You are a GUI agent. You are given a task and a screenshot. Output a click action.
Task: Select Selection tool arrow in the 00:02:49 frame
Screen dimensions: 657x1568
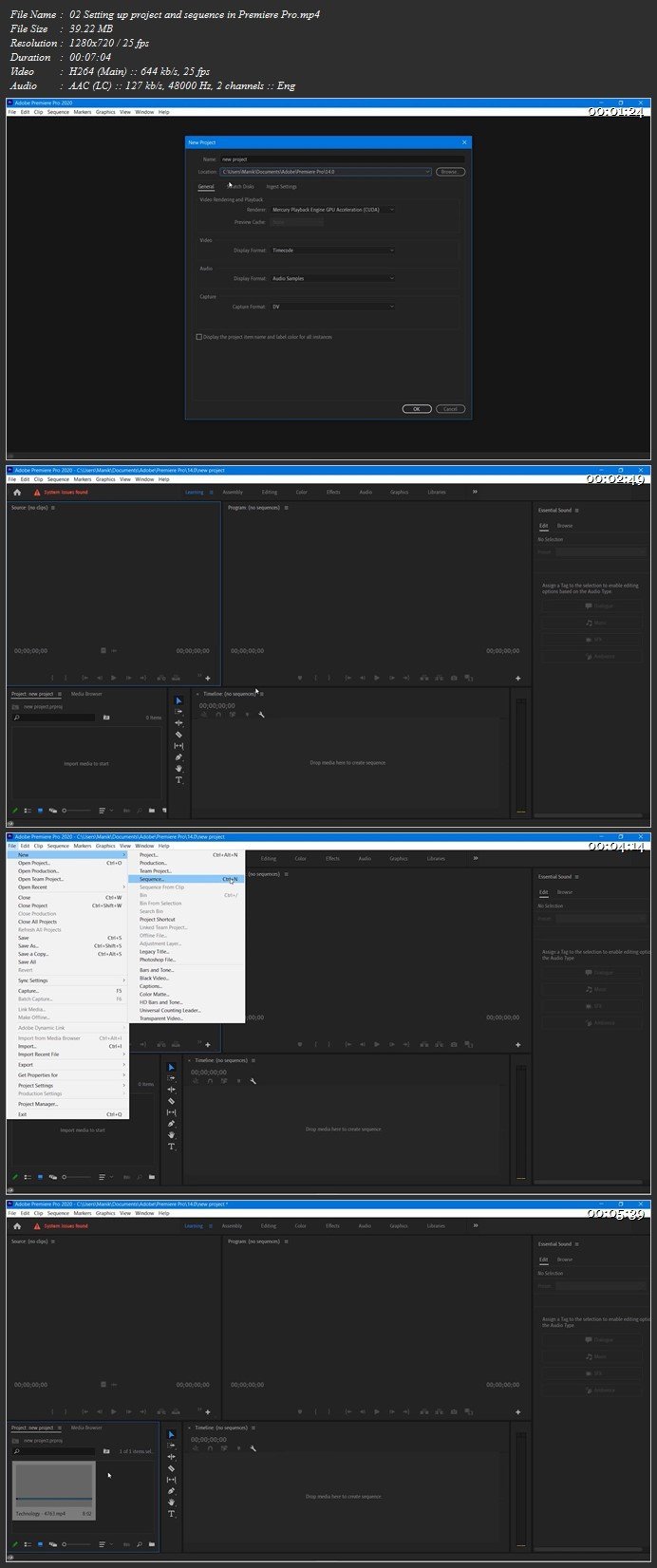pos(178,700)
